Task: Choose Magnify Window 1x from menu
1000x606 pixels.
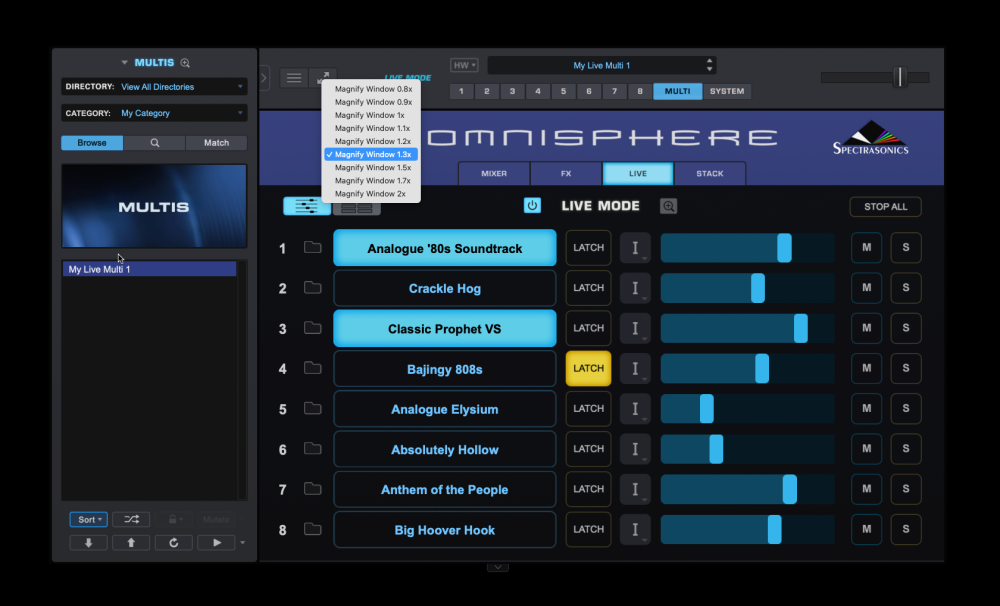Action: (371, 115)
